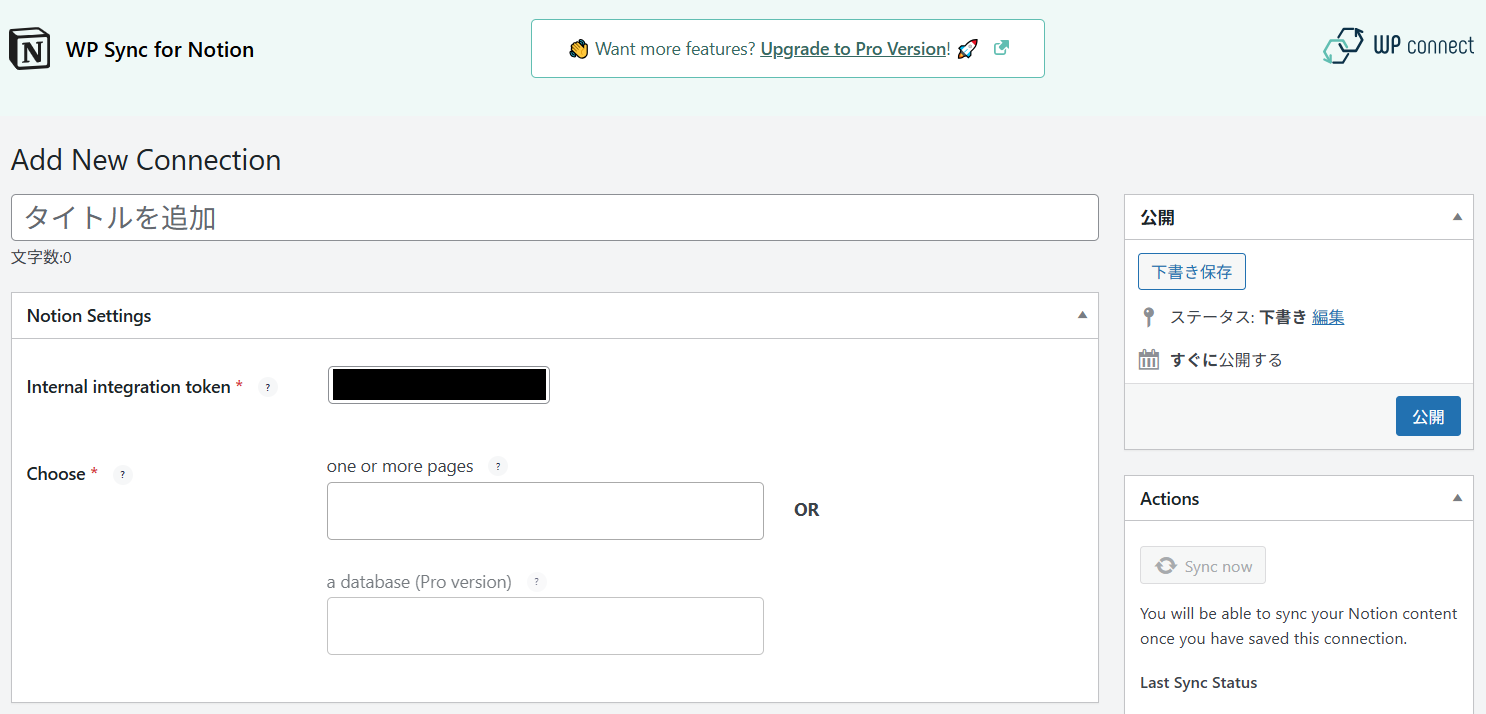The image size is (1486, 714).
Task: Click the calendar icon in publish box
Action: [x=1149, y=360]
